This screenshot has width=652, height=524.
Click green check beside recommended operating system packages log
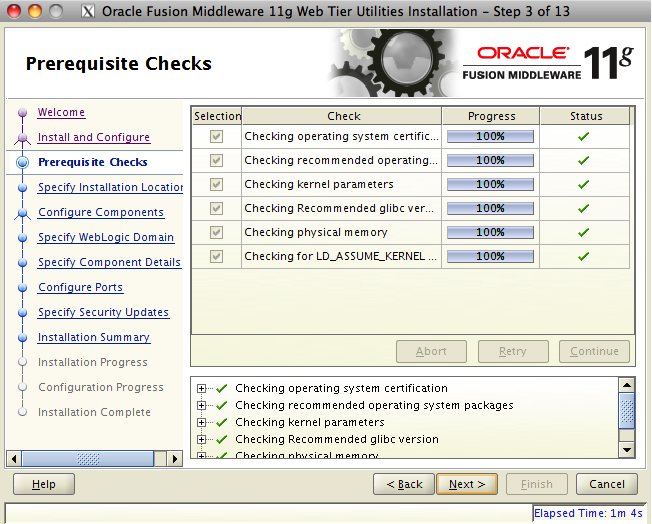(222, 406)
